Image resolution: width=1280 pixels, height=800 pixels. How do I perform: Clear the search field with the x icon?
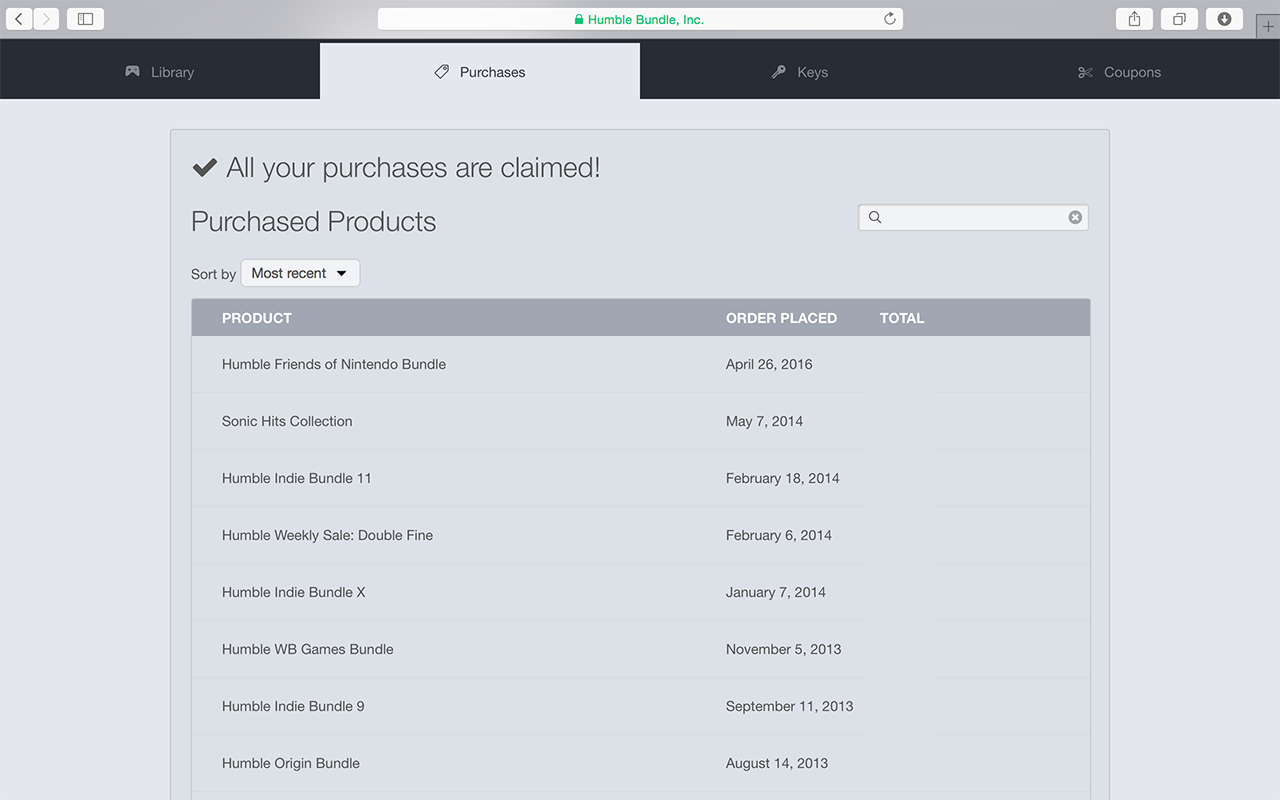(x=1075, y=217)
